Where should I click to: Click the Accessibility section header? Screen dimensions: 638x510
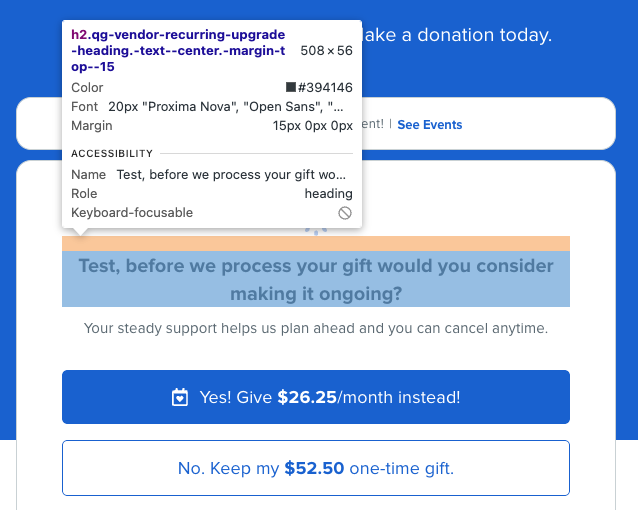click(112, 153)
